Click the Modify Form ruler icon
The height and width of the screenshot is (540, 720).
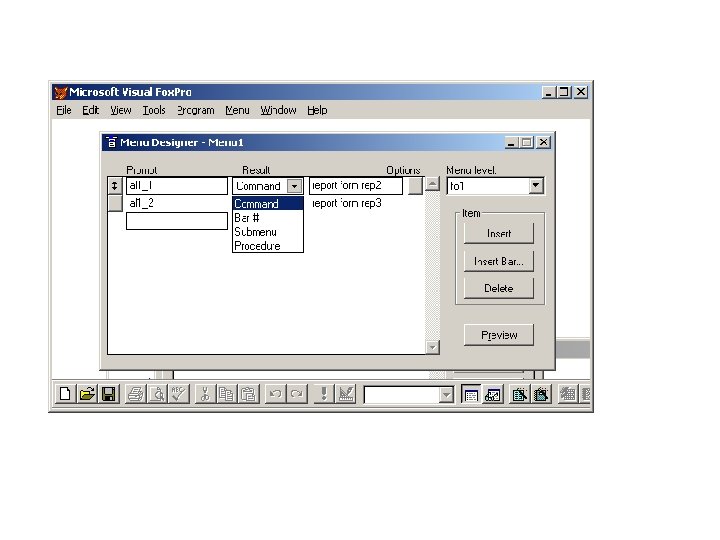(345, 394)
